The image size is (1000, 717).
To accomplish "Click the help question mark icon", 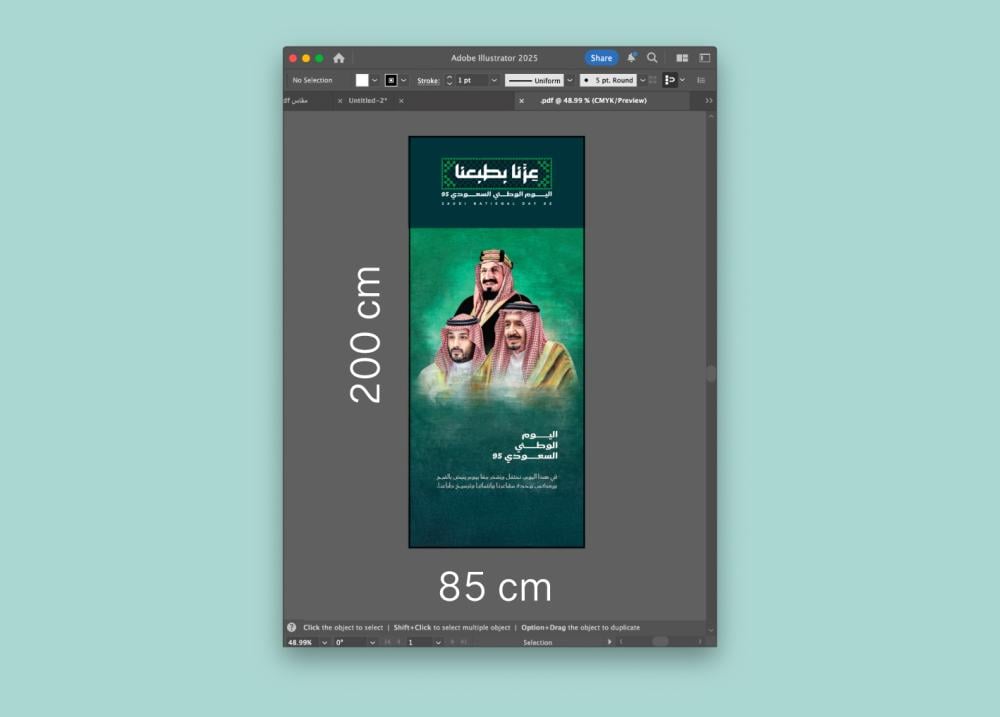I will coord(291,627).
